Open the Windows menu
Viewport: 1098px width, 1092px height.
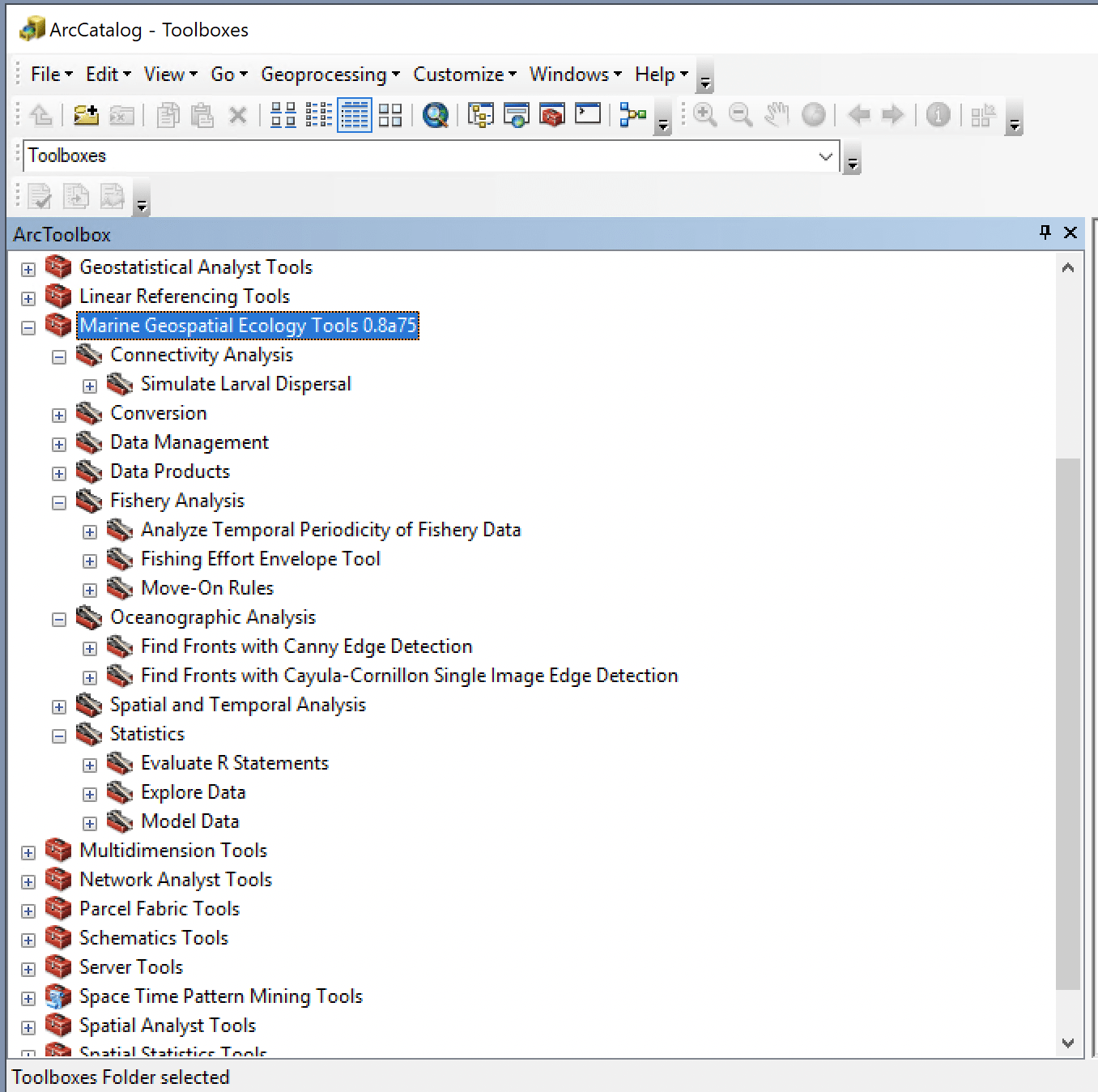576,75
